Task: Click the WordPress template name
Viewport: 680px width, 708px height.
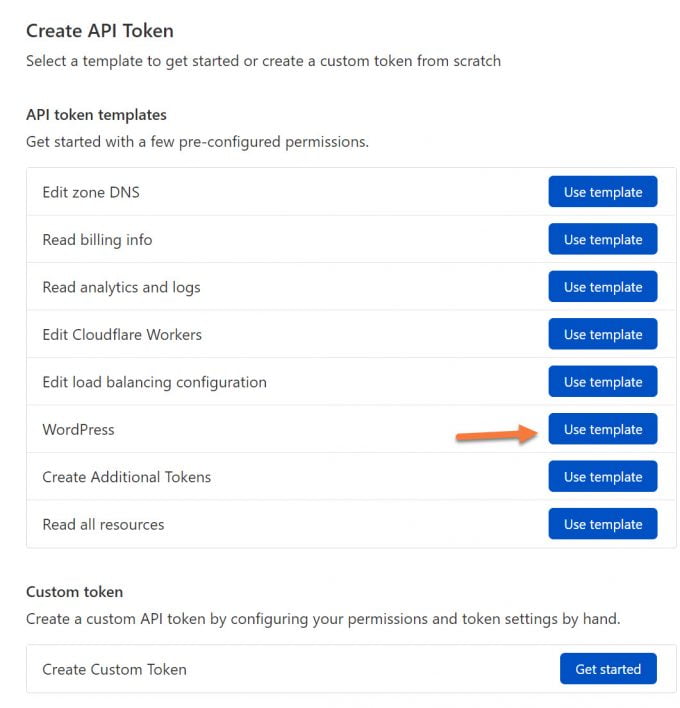Action: 78,430
